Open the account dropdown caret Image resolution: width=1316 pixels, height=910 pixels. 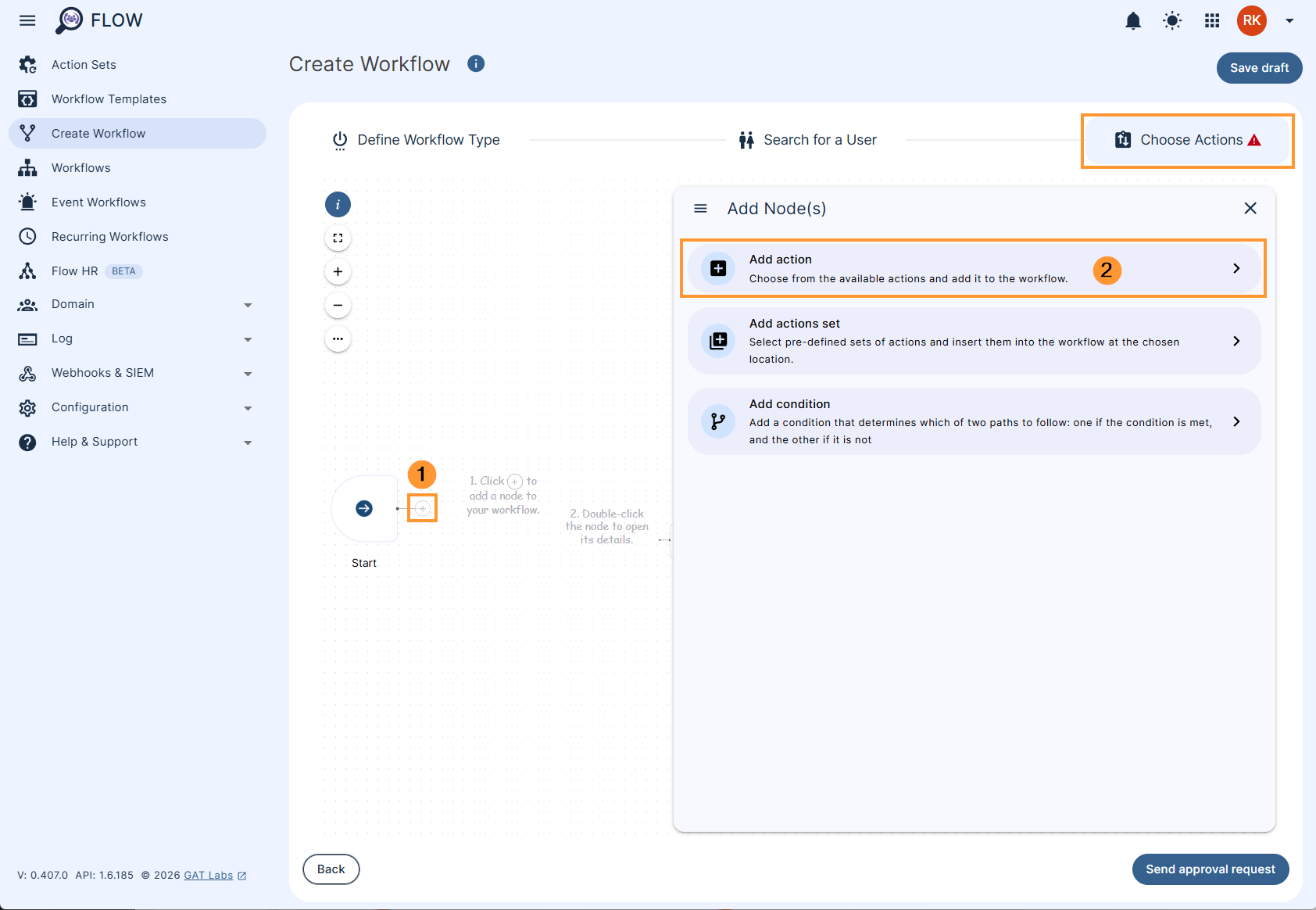1289,21
